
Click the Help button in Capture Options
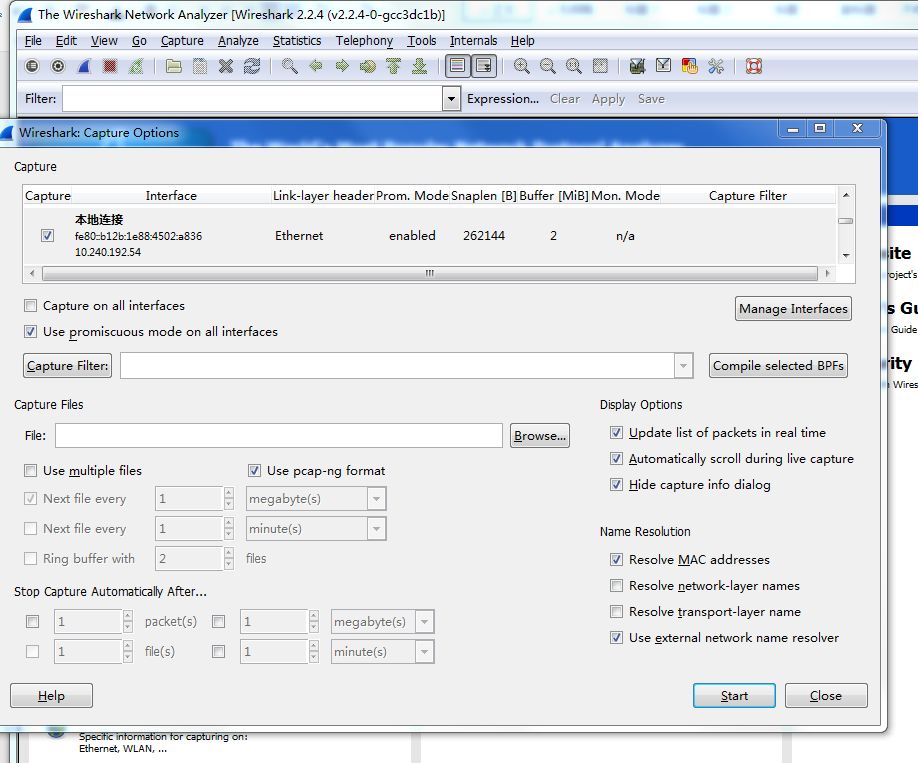pyautogui.click(x=52, y=696)
